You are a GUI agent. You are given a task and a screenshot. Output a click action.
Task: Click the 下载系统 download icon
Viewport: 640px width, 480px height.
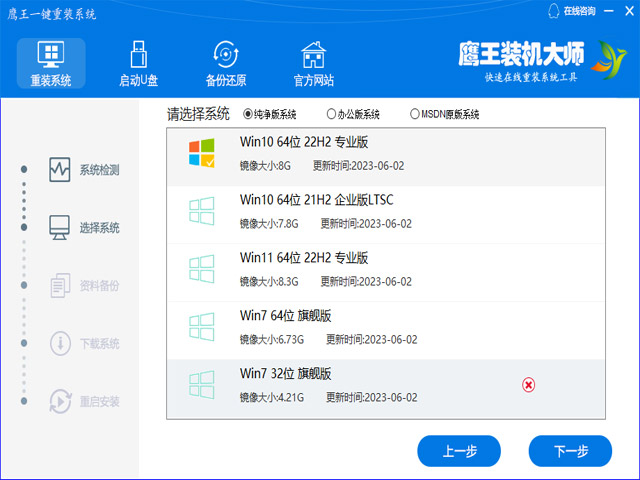pyautogui.click(x=60, y=343)
